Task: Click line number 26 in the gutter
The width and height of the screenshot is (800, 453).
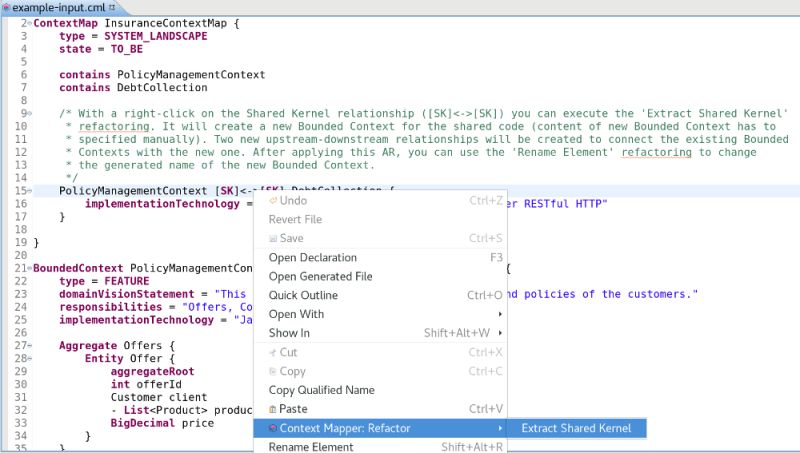Action: (x=20, y=333)
